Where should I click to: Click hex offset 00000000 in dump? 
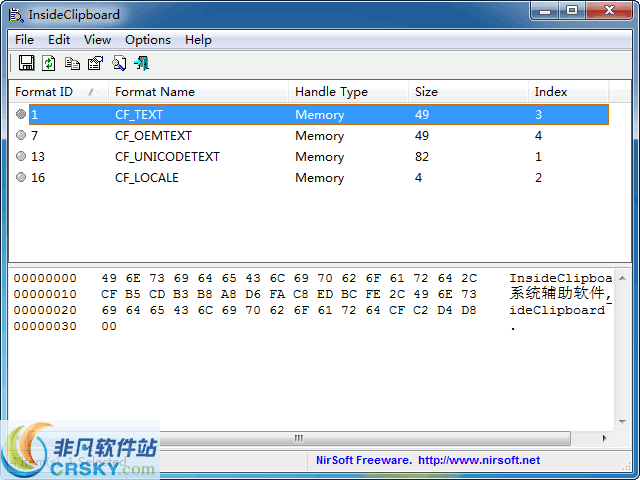pyautogui.click(x=45, y=278)
